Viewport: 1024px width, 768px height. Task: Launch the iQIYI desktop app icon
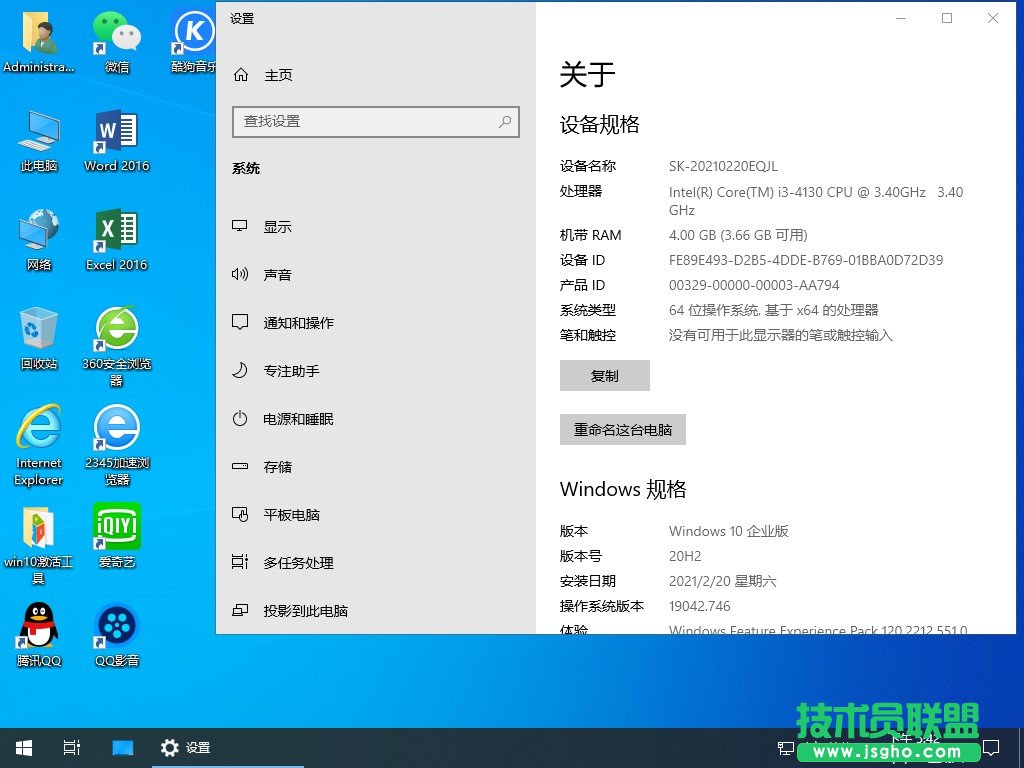click(116, 527)
